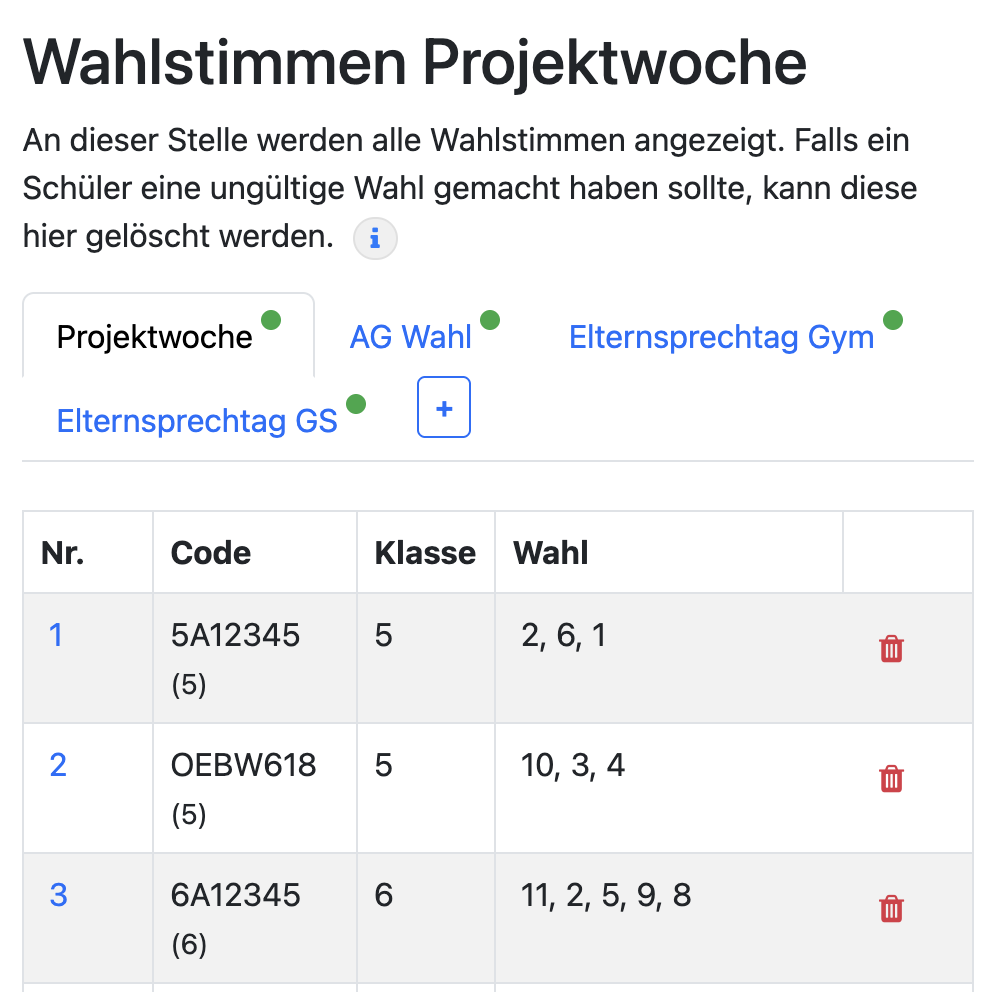This screenshot has height=992, width=990.
Task: Select the Projektwoche tab
Action: (154, 337)
